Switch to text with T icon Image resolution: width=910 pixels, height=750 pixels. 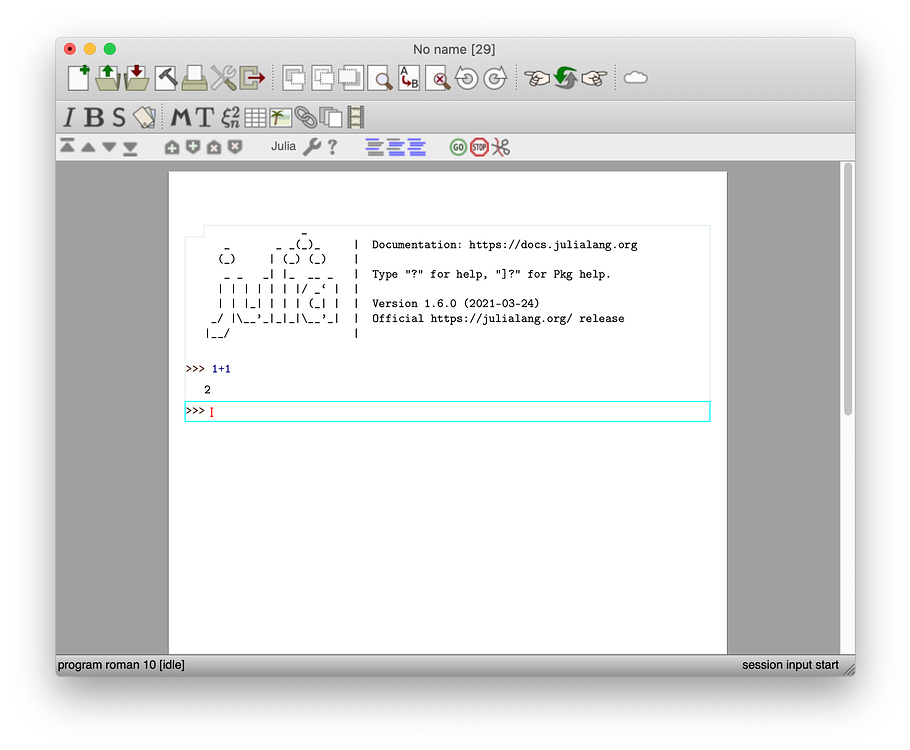click(x=204, y=117)
